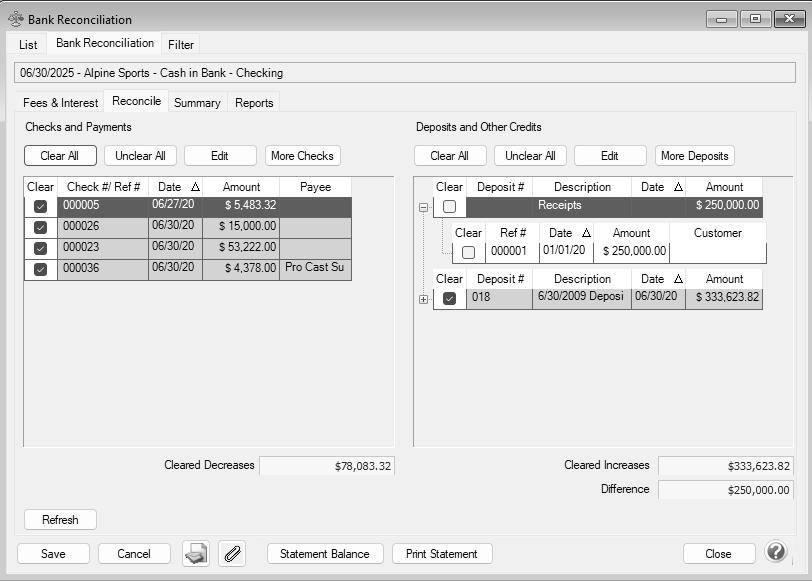
Task: Click the More Checks button
Action: [303, 156]
